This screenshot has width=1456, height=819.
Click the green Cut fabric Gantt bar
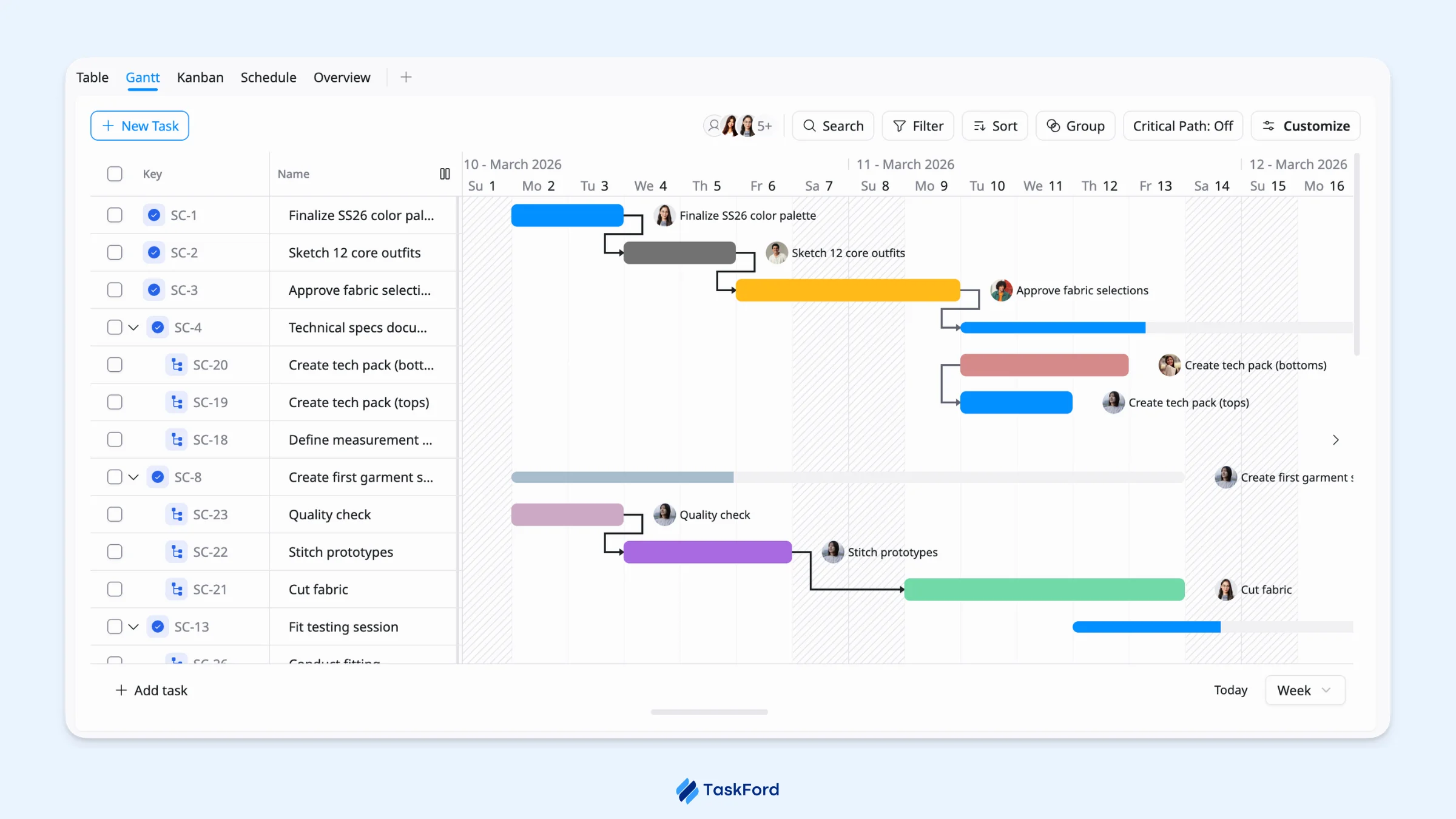tap(1044, 589)
